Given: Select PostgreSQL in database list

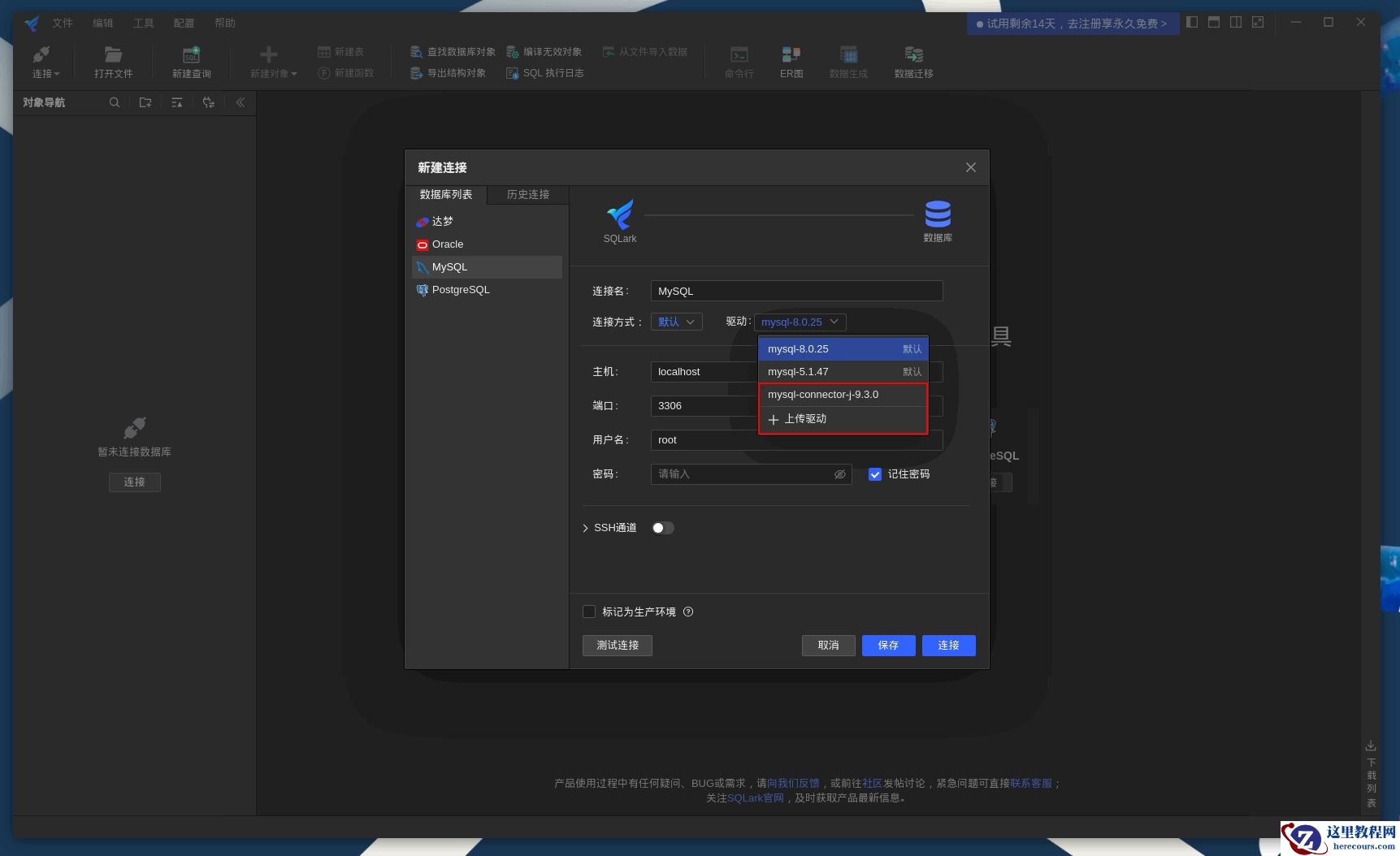Looking at the screenshot, I should point(461,290).
